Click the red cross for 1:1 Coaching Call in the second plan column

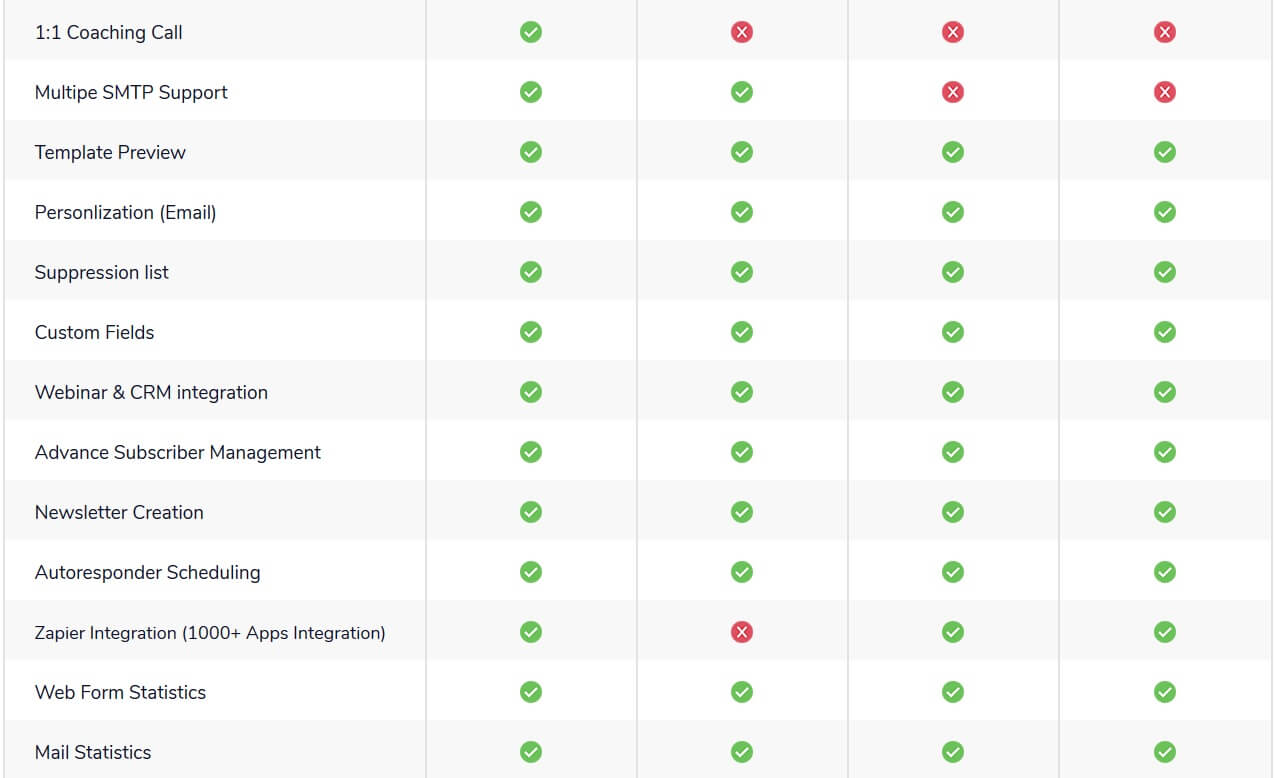(742, 32)
